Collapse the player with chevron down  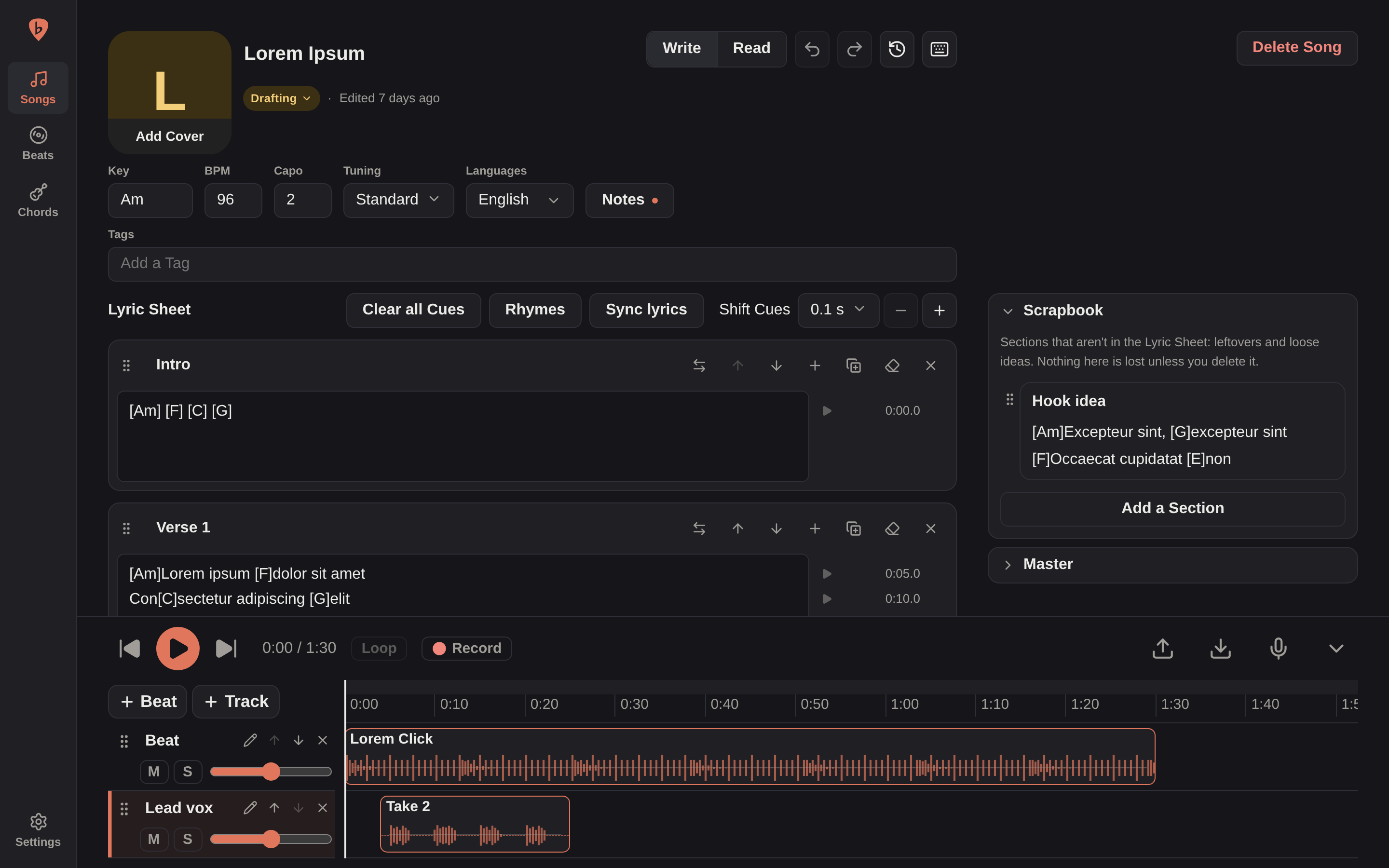1336,648
